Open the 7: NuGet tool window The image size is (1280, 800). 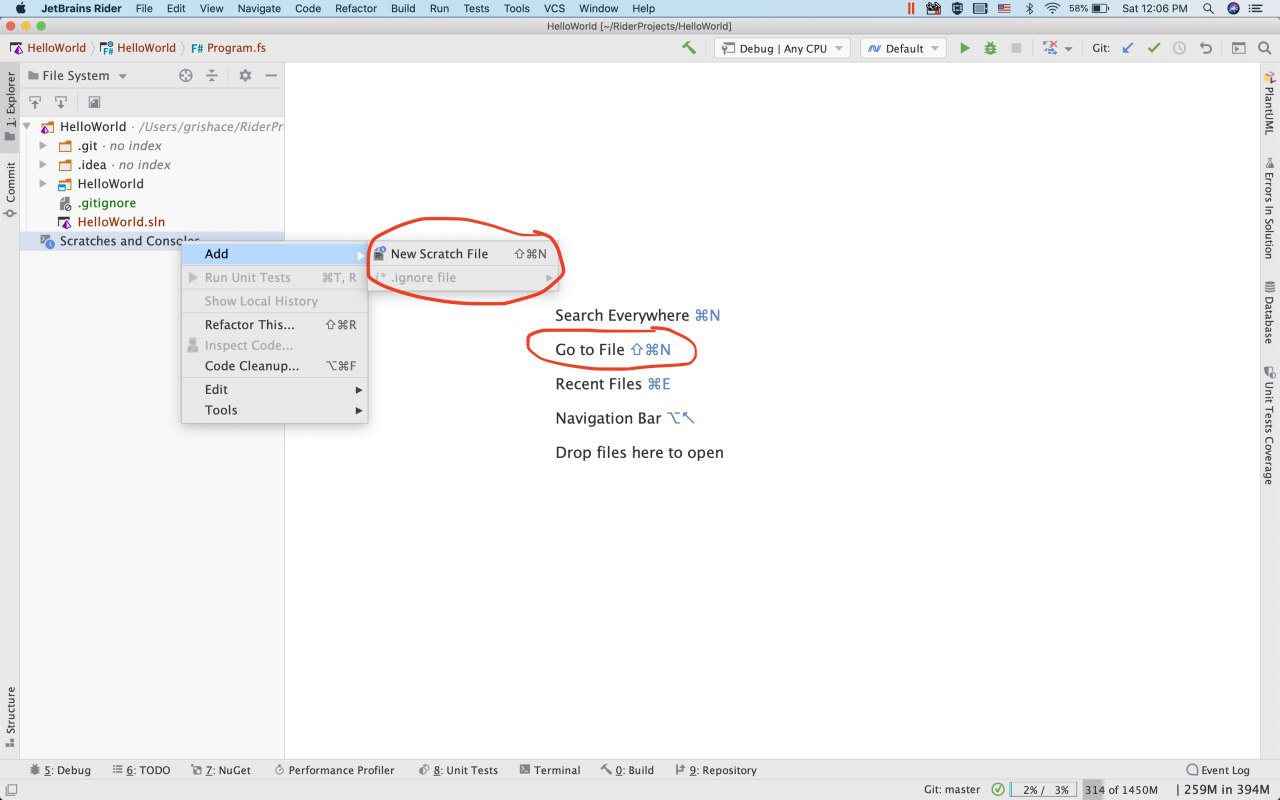click(220, 770)
